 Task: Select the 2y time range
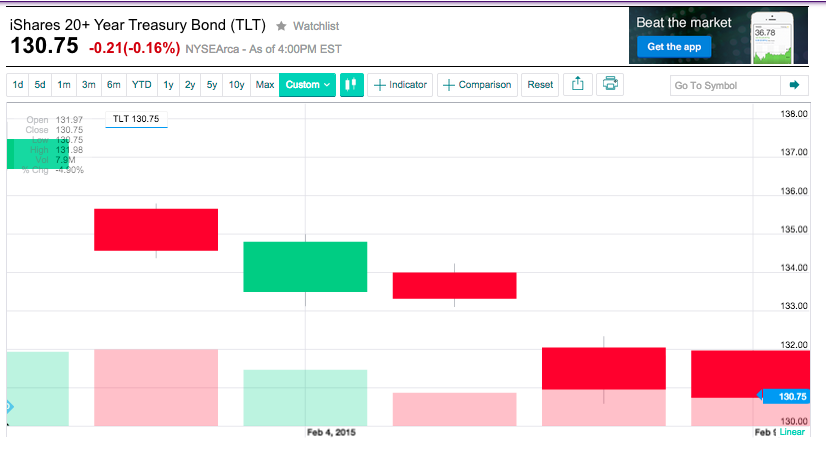(190, 85)
